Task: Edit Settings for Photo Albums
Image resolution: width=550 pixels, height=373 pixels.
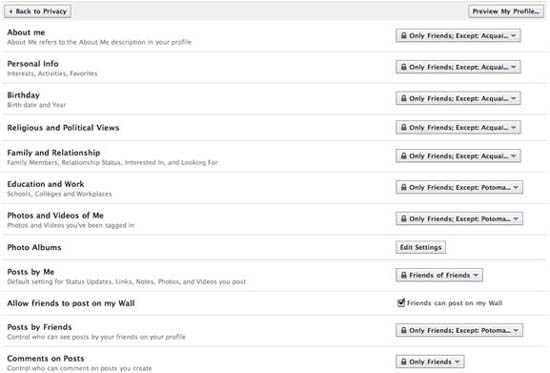Action: (x=421, y=247)
